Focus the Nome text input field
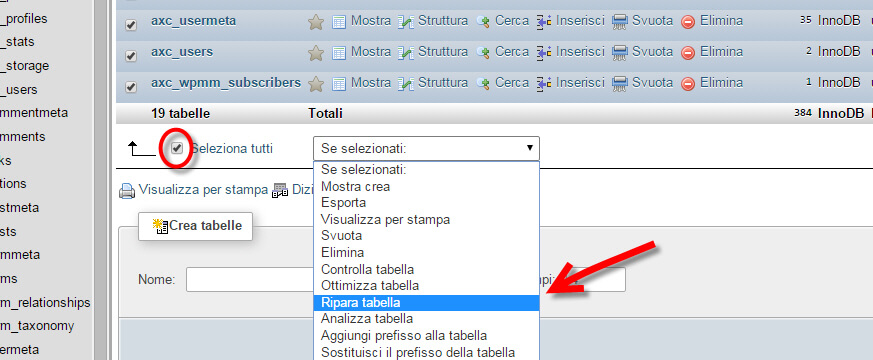Image resolution: width=873 pixels, height=360 pixels. pos(251,279)
